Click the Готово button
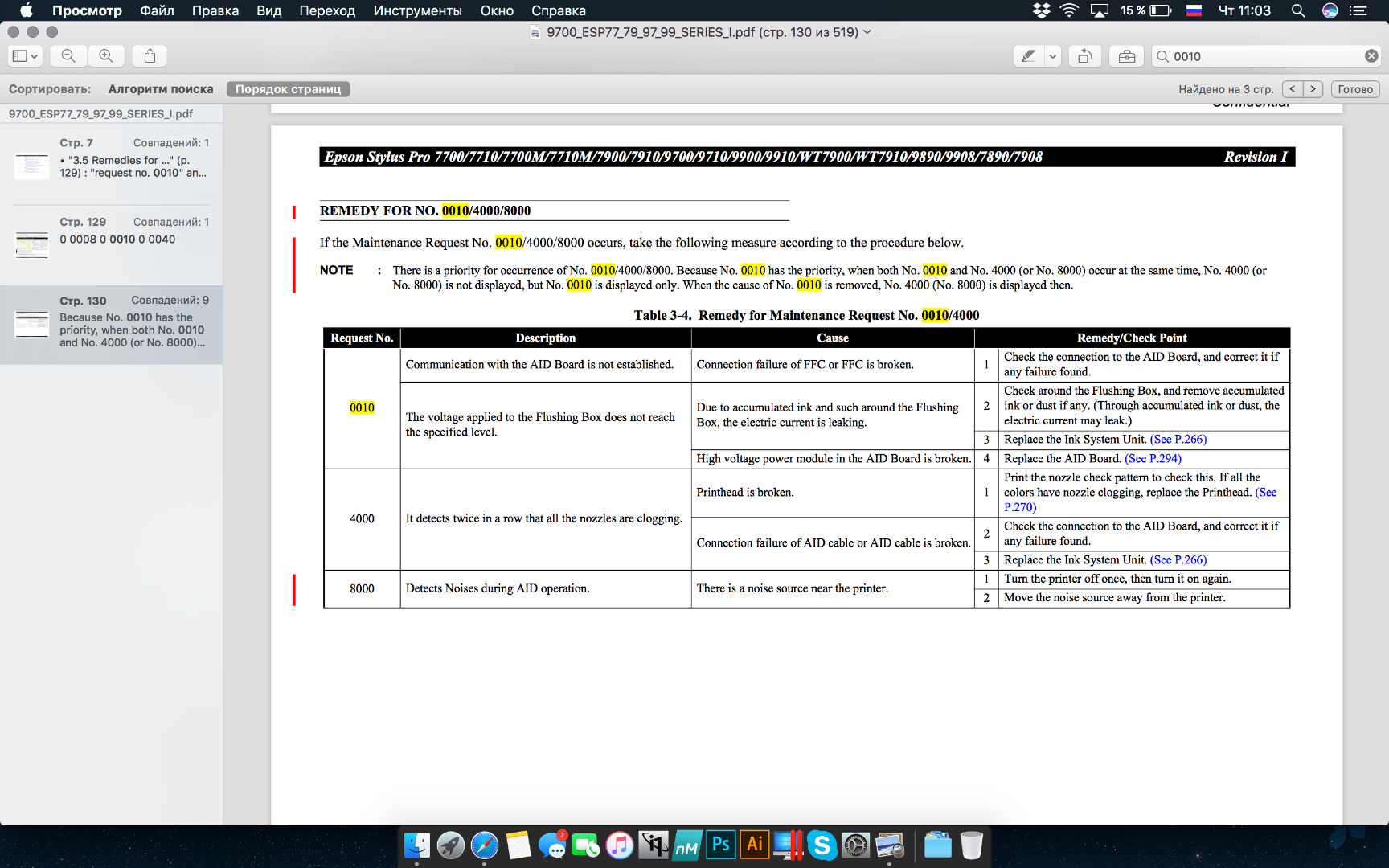Viewport: 1389px width, 868px height. pyautogui.click(x=1355, y=89)
